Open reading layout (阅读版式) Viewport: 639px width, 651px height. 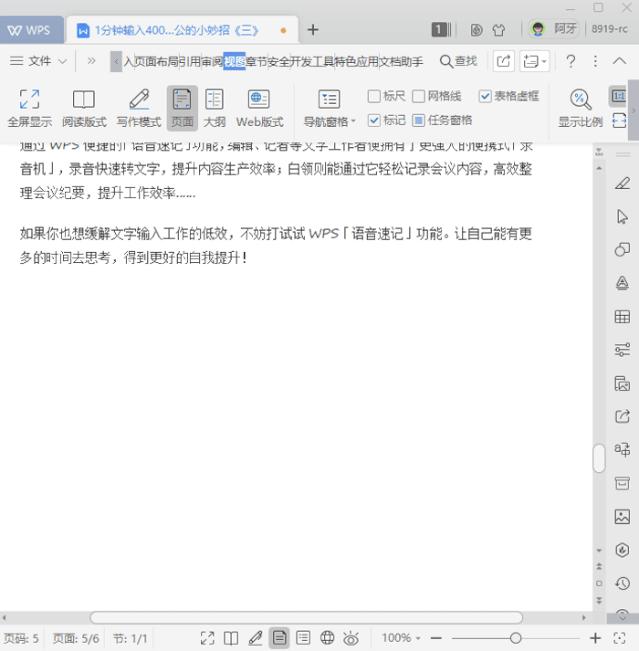(84, 108)
